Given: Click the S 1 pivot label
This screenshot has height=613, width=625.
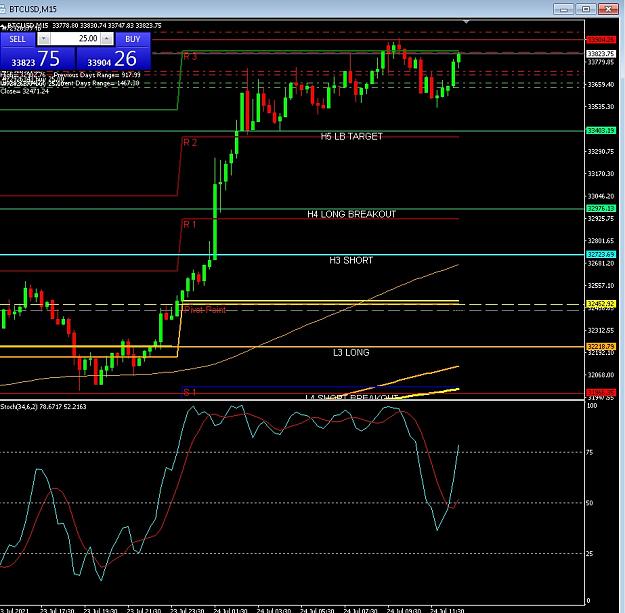Looking at the screenshot, I should (190, 393).
